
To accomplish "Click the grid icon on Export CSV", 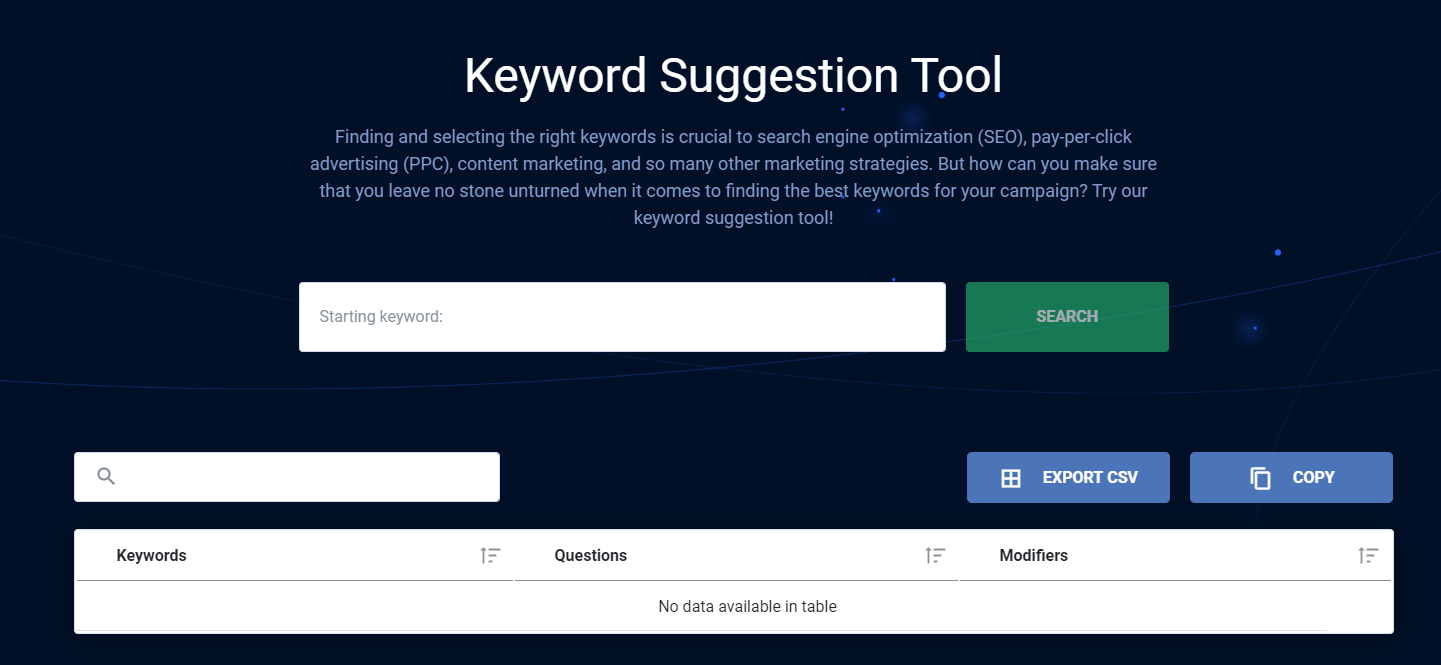I will tap(1011, 478).
